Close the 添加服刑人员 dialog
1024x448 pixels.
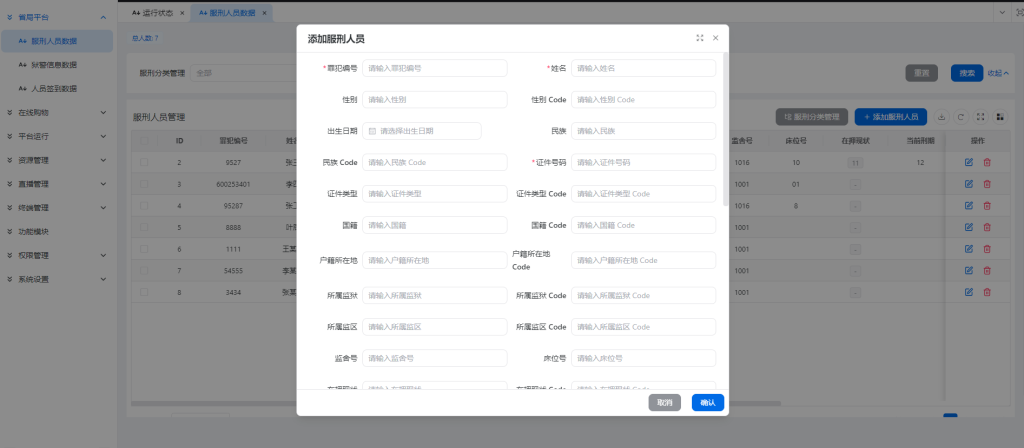point(716,38)
